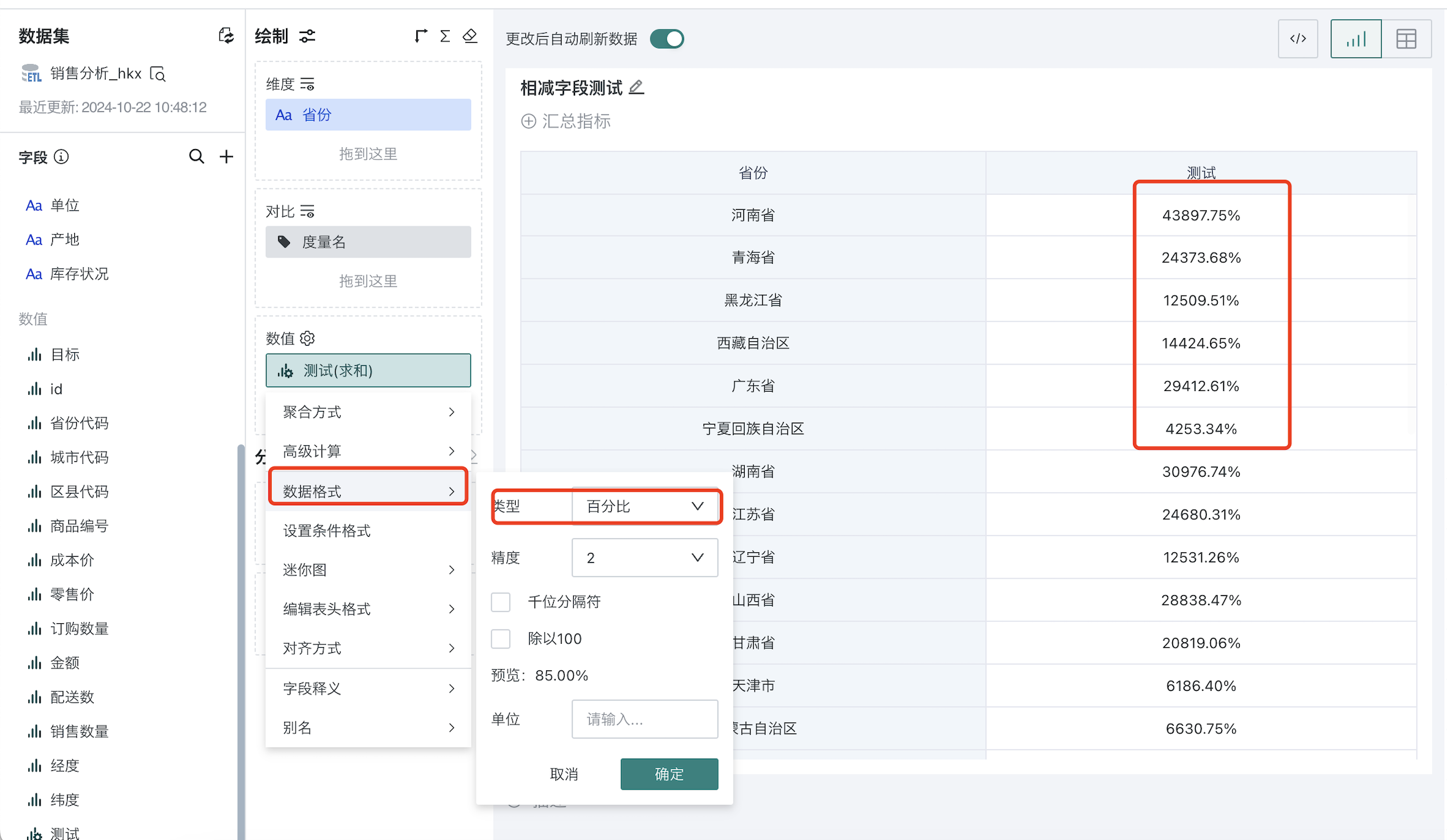Choose 设置条件格式 menu entry

click(368, 530)
